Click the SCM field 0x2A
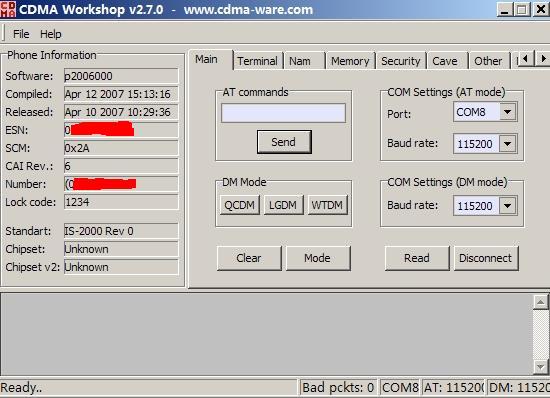 tap(121, 148)
